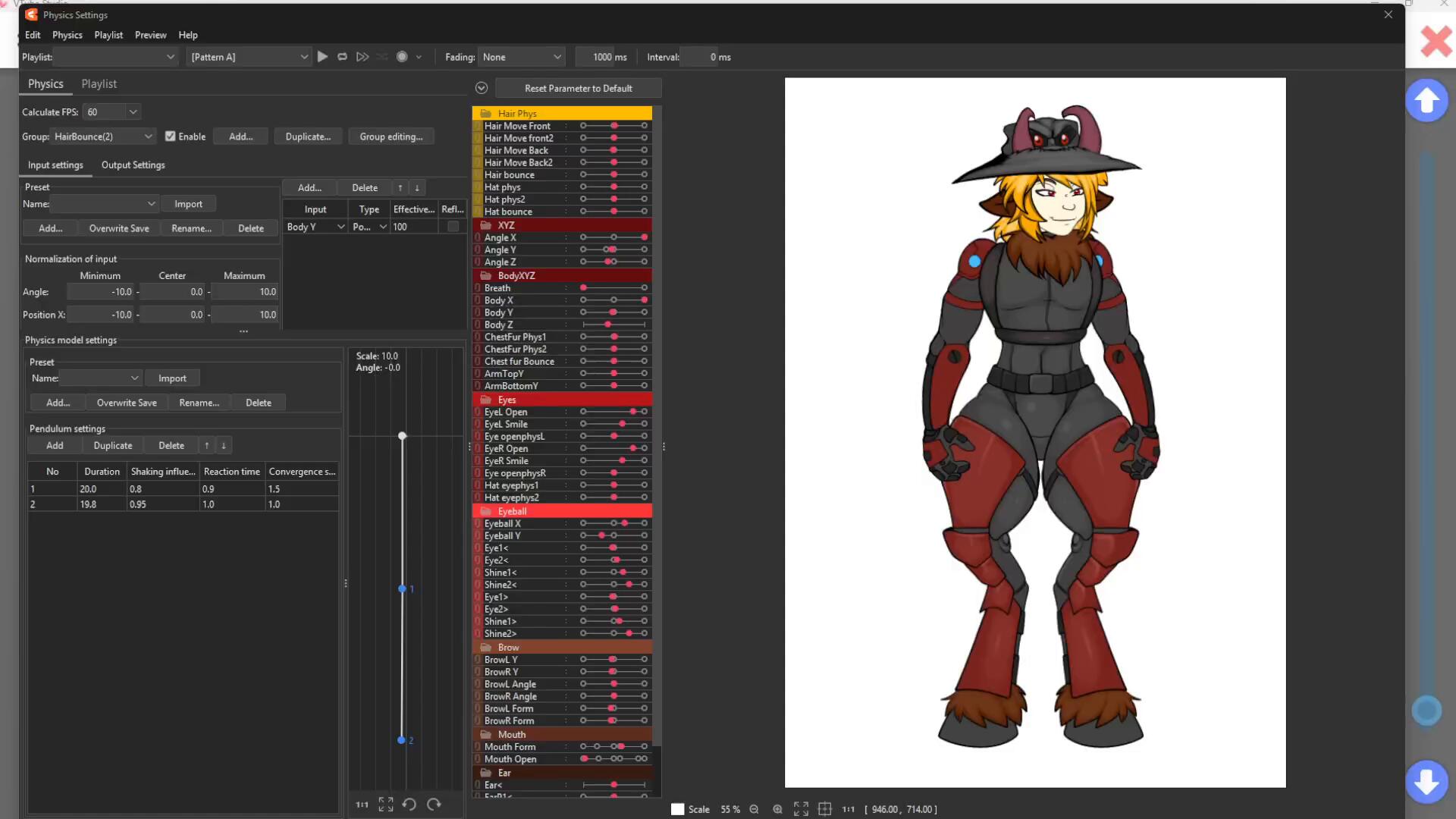Toggle the loop playback icon

click(342, 57)
